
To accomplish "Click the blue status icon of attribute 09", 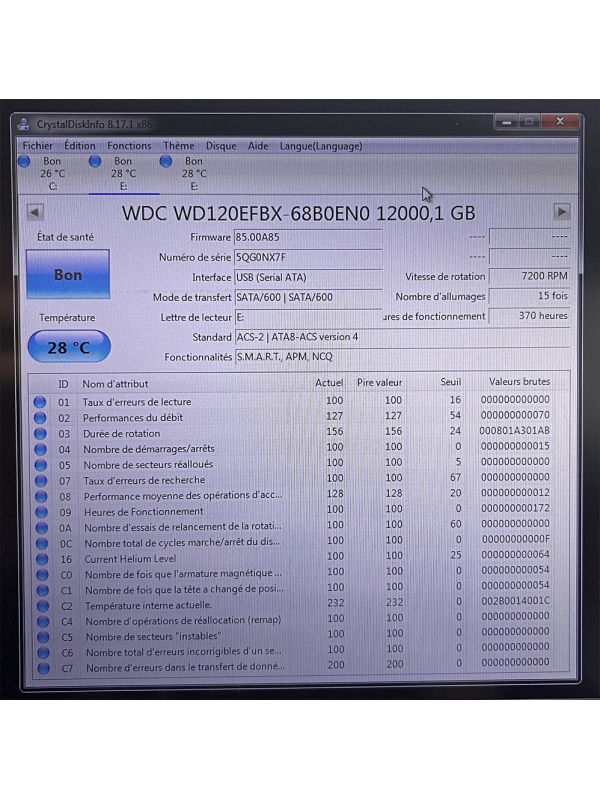I will tap(41, 512).
